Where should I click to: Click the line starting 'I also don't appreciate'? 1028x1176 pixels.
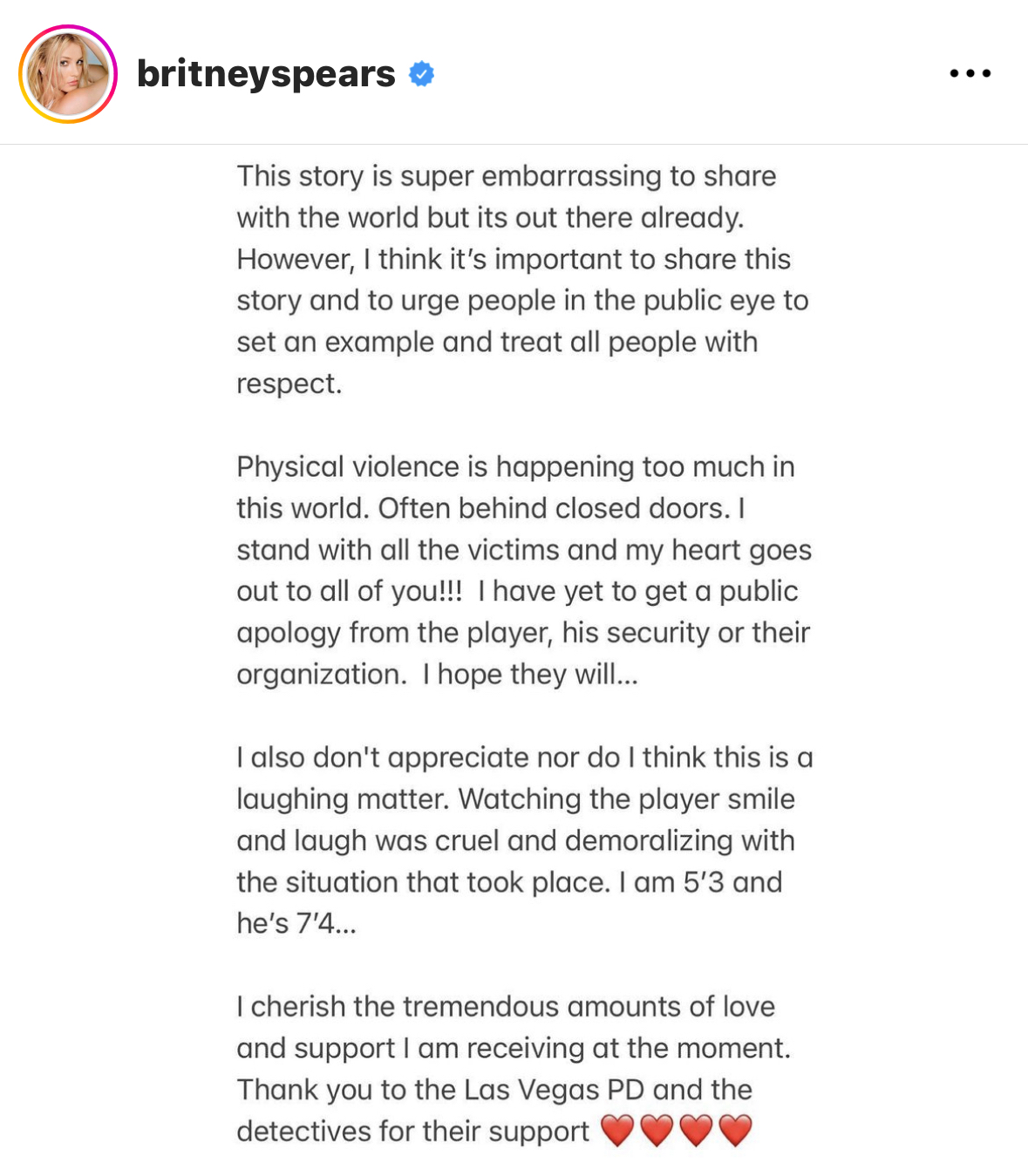[x=525, y=758]
